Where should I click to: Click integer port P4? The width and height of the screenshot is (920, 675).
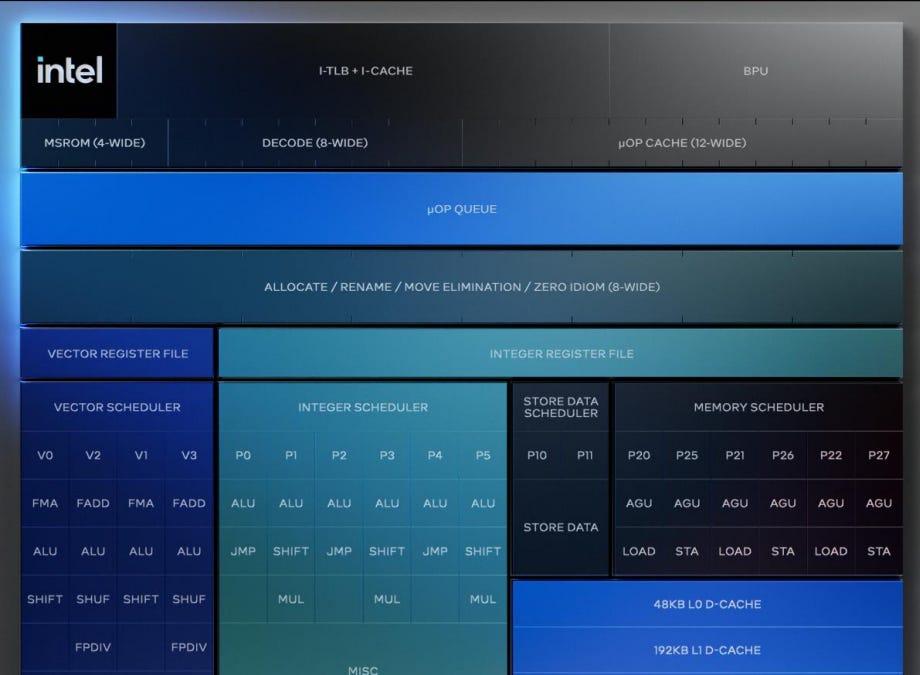[435, 455]
